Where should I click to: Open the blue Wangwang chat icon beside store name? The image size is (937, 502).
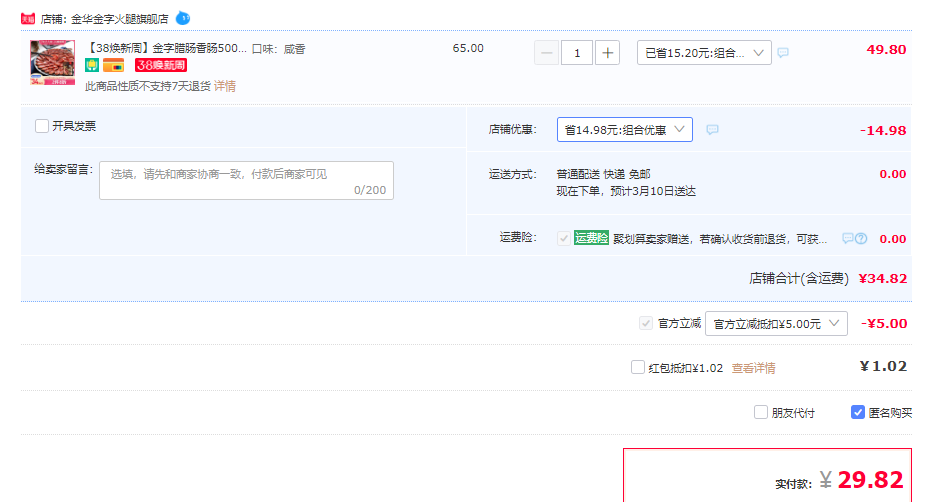point(183,19)
